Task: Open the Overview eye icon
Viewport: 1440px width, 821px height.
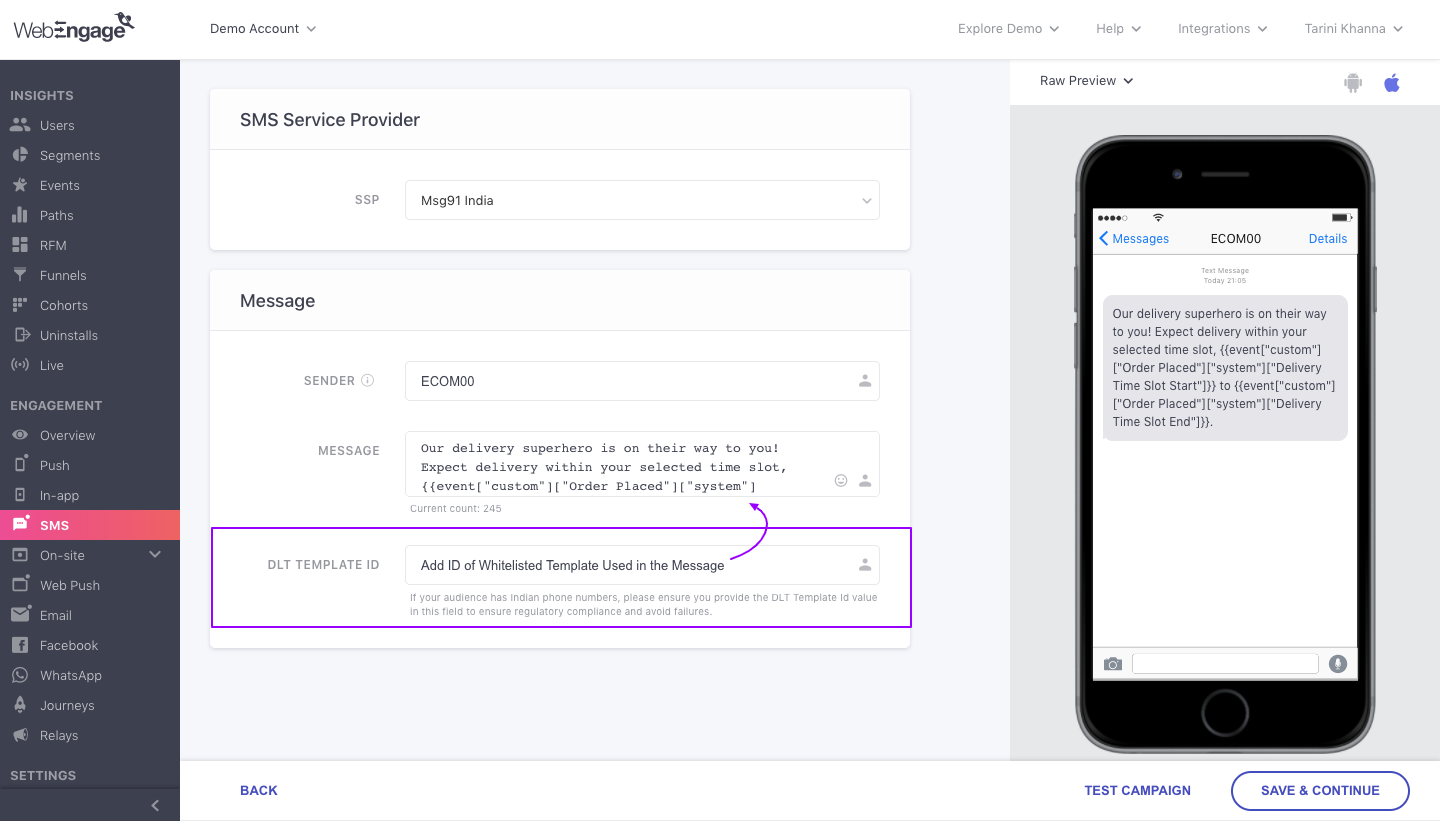Action: (20, 435)
